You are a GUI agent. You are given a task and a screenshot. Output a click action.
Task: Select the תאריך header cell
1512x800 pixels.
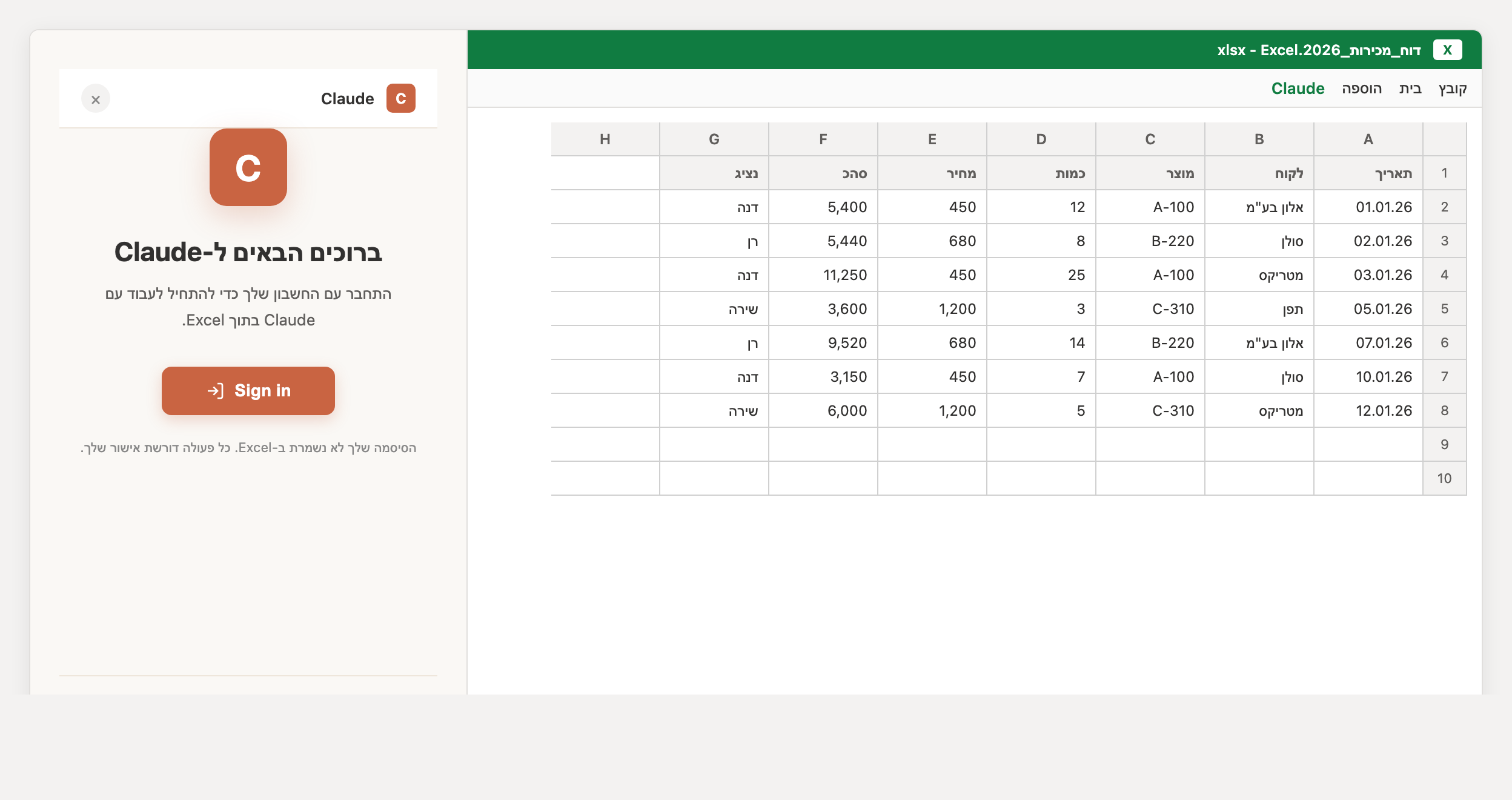tap(1368, 173)
